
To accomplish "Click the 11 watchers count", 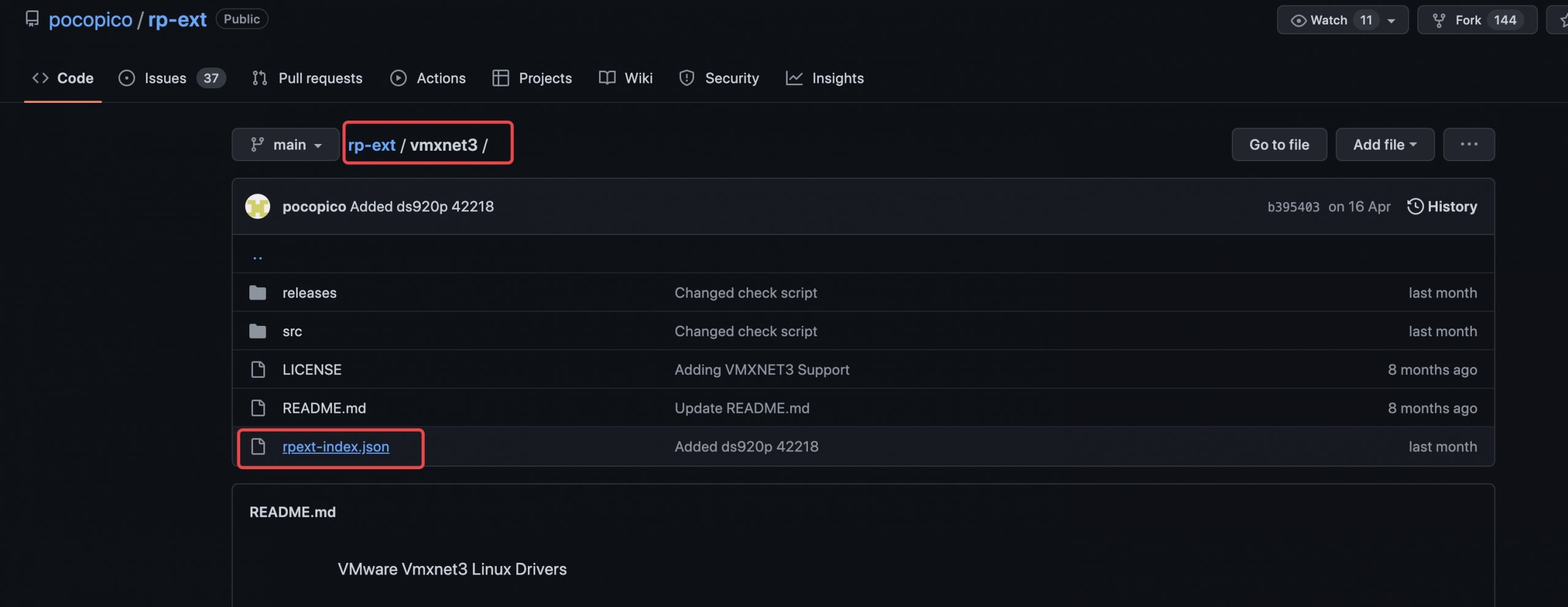I will pos(1366,20).
